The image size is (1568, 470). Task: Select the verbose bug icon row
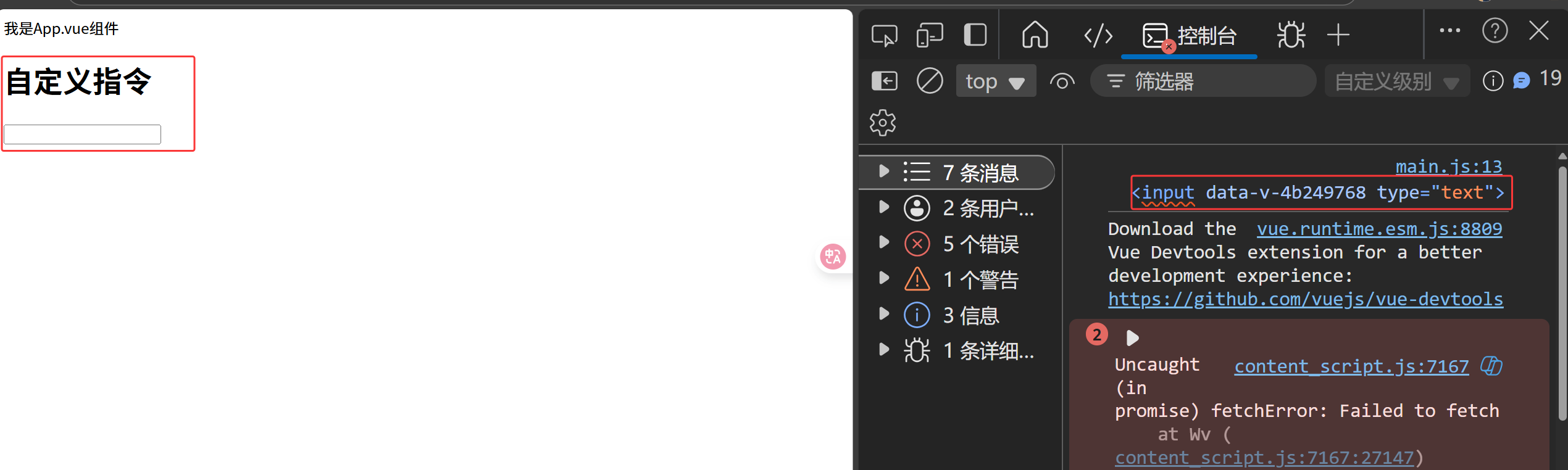(917, 350)
